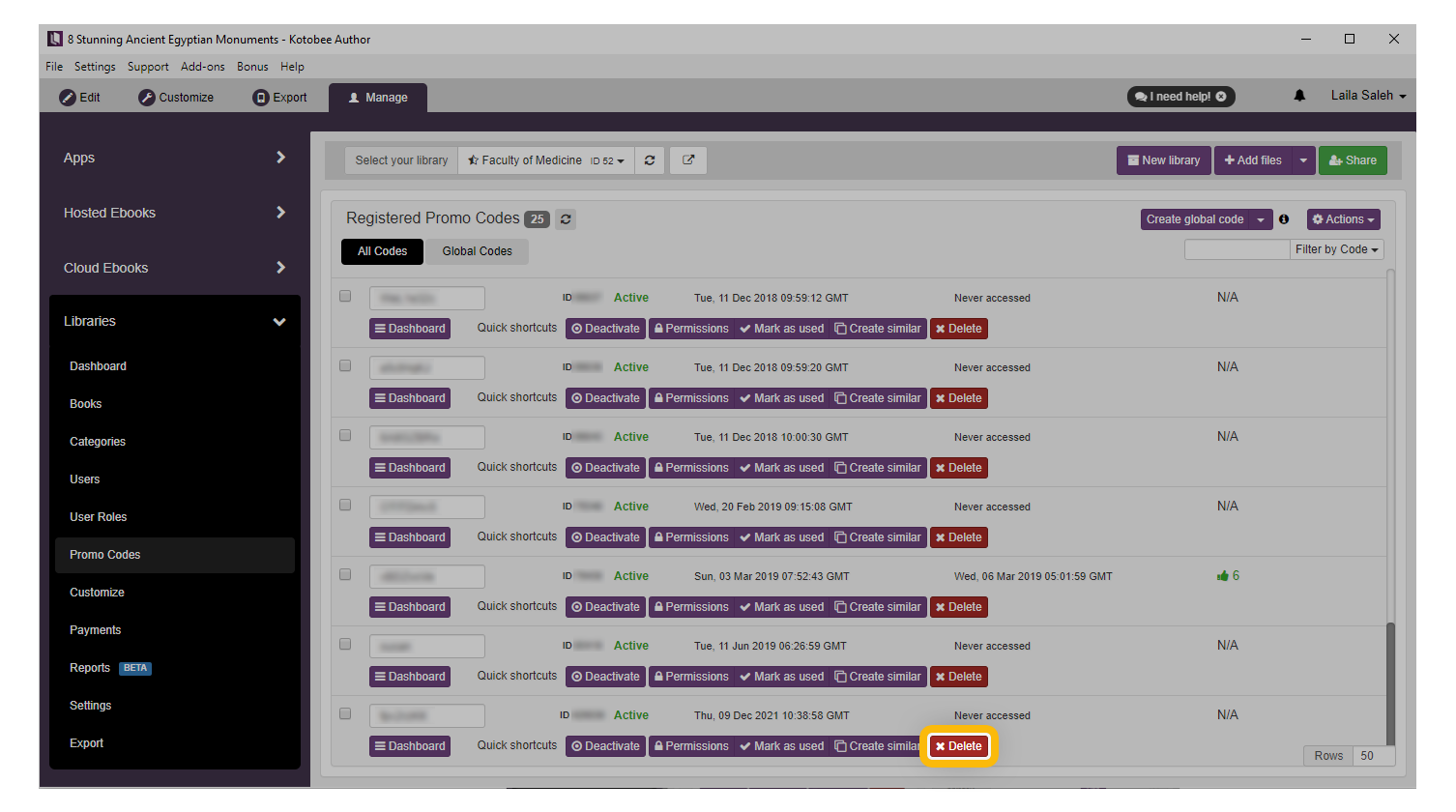Open Create global code dropdown arrow
This screenshot has width=1456, height=812.
[x=1261, y=219]
